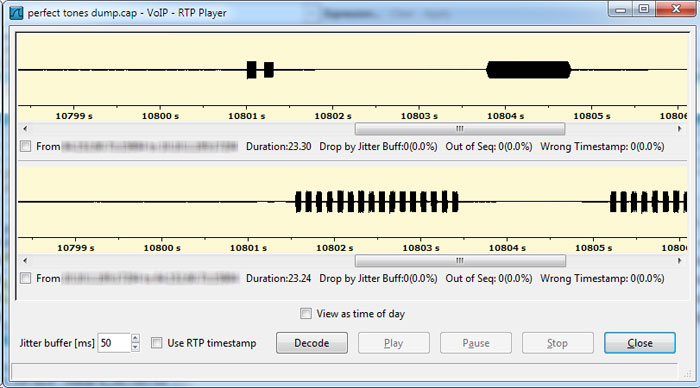This screenshot has width=700, height=388.
Task: Click the first tone burst series in bottom waveform
Action: pos(377,202)
